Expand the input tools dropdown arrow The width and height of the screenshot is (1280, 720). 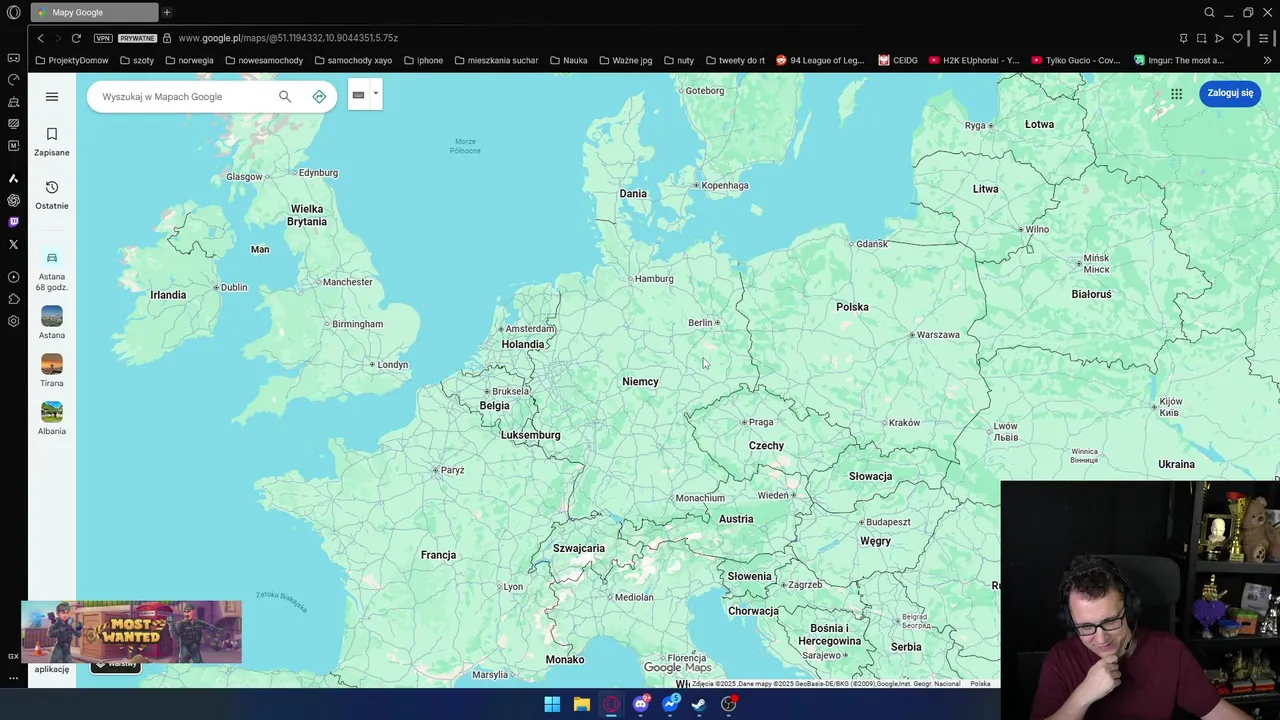click(376, 94)
